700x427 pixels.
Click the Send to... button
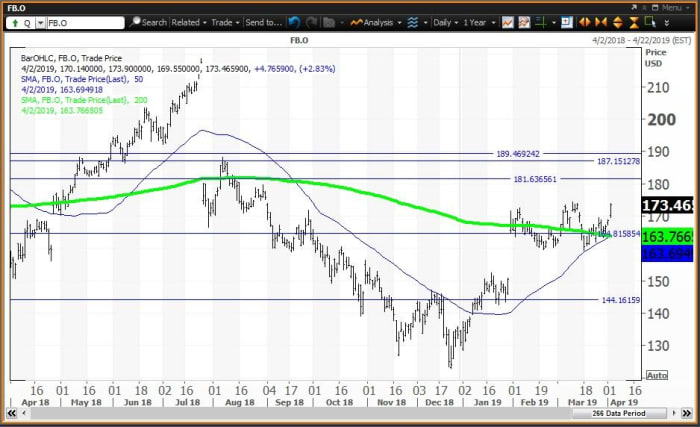pos(263,22)
